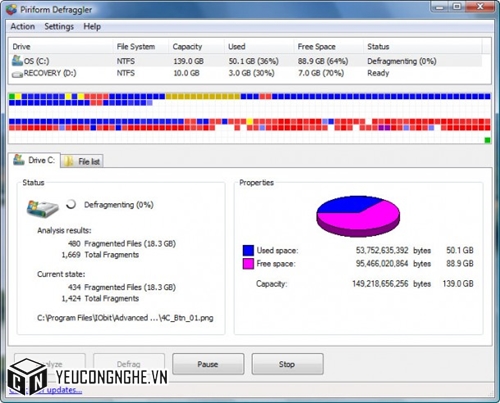The image size is (500, 403).
Task: Click '53,752,635,392' used bytes value
Action: [382, 251]
